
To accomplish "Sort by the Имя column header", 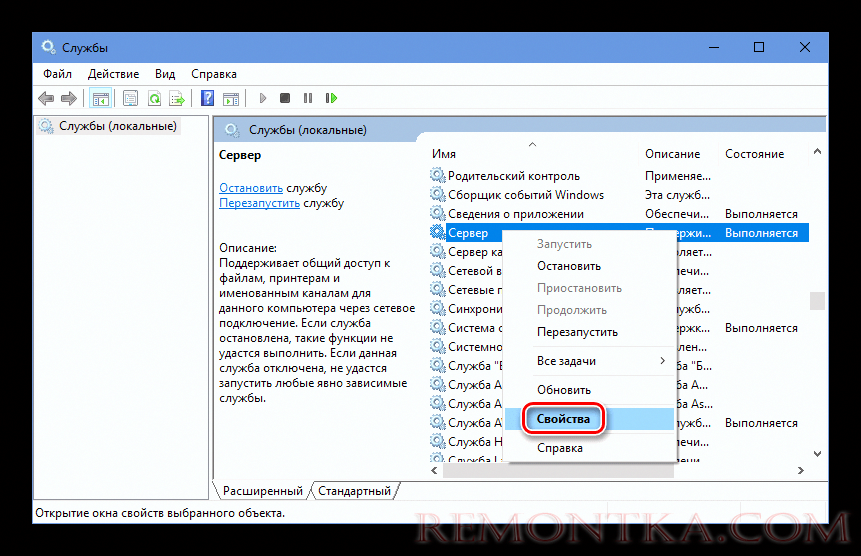I will (533, 154).
